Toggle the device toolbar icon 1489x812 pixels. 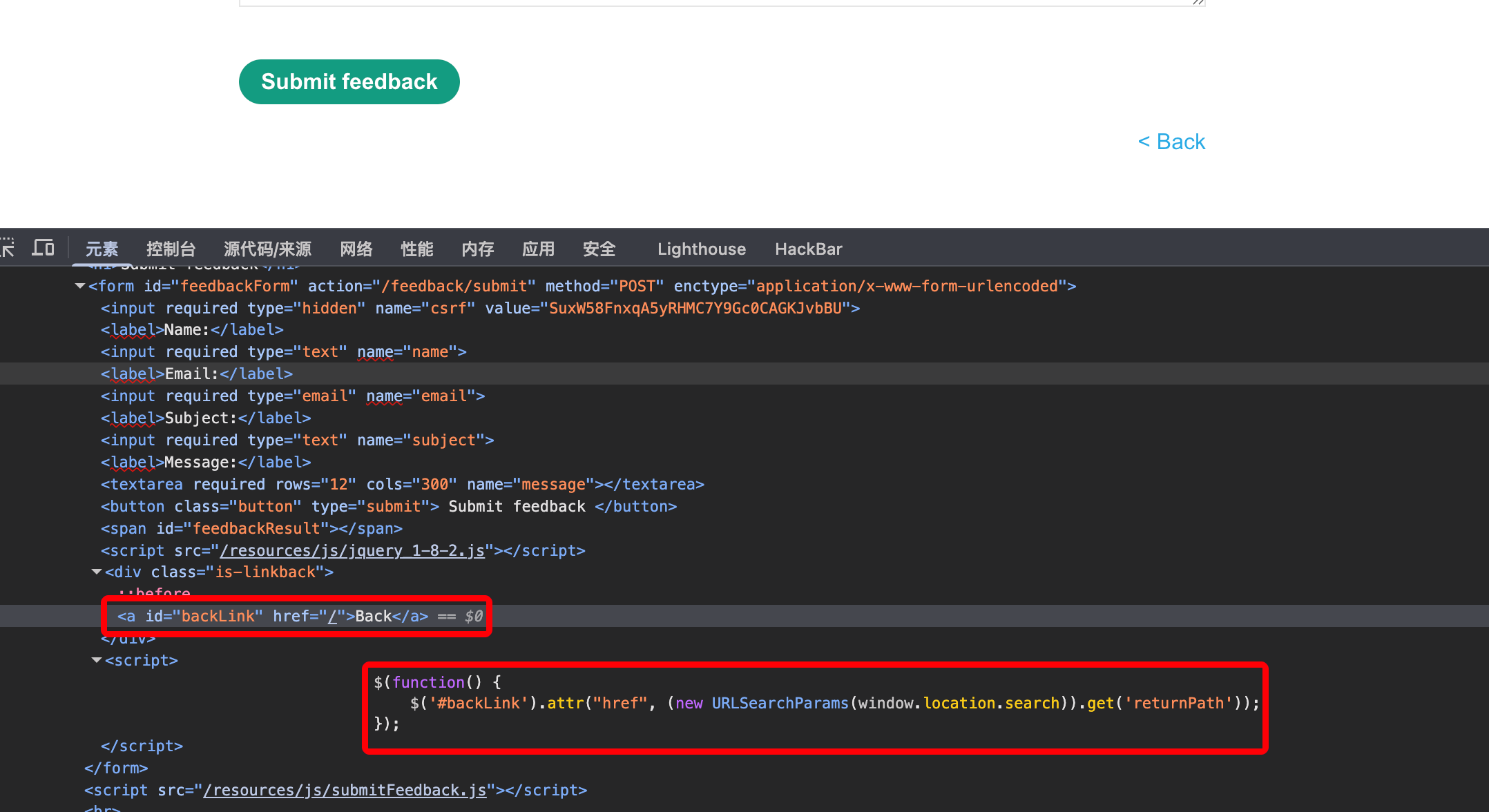pyautogui.click(x=43, y=248)
